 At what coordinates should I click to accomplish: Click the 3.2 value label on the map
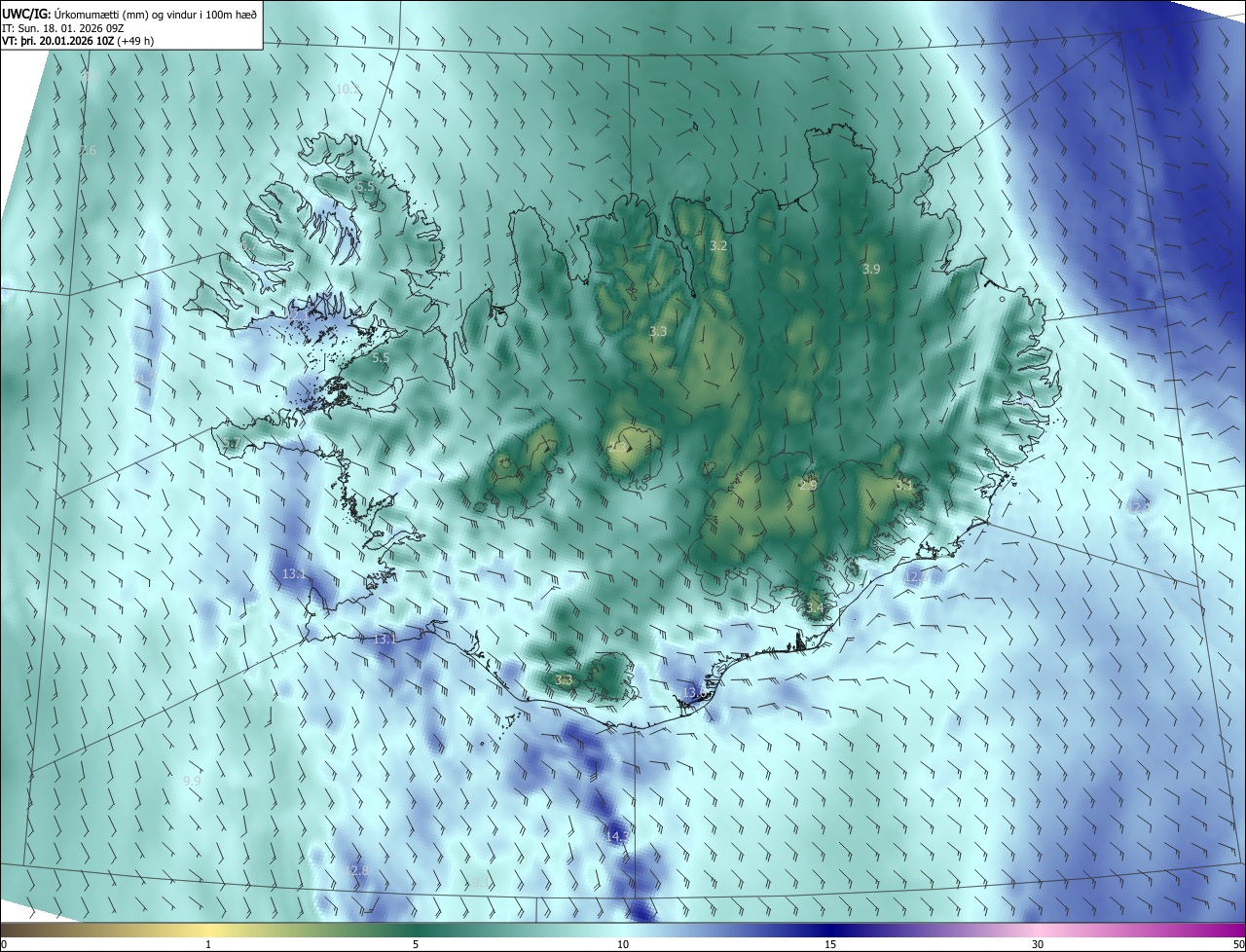[718, 246]
